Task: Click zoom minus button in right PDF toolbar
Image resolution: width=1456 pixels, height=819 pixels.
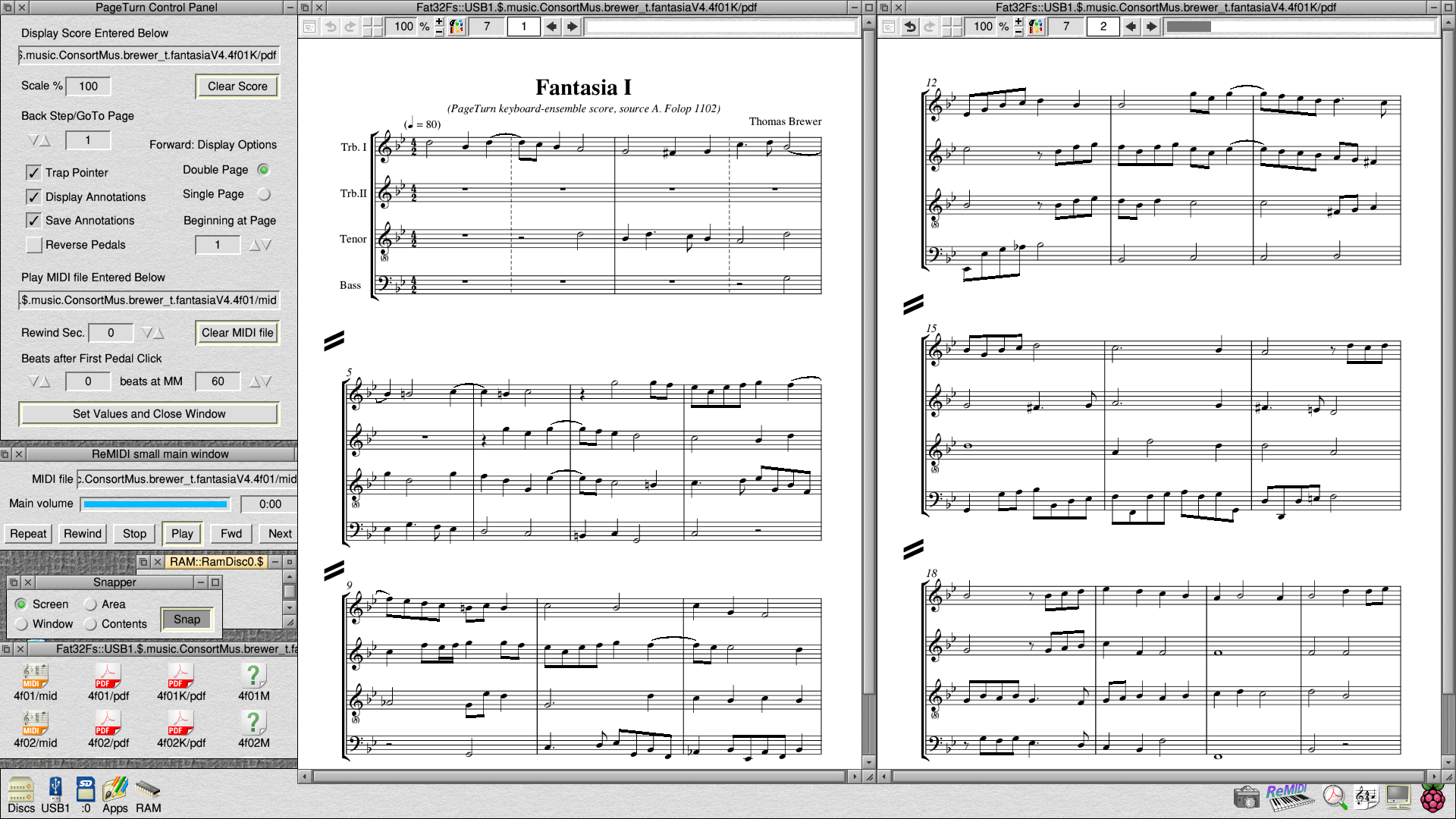Action: pos(1018,32)
